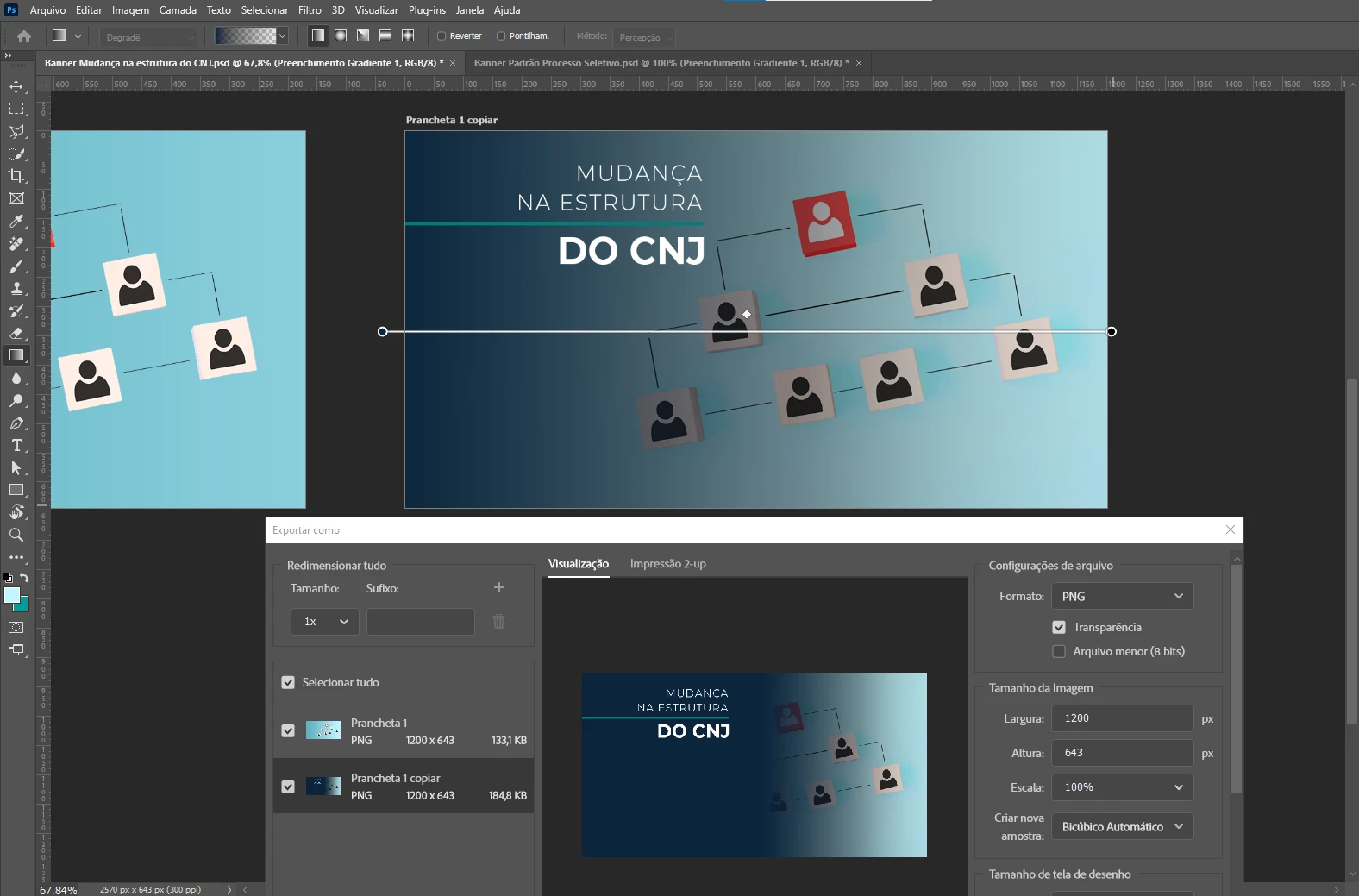
Task: Open the Método Percepção dropdown
Action: click(643, 37)
